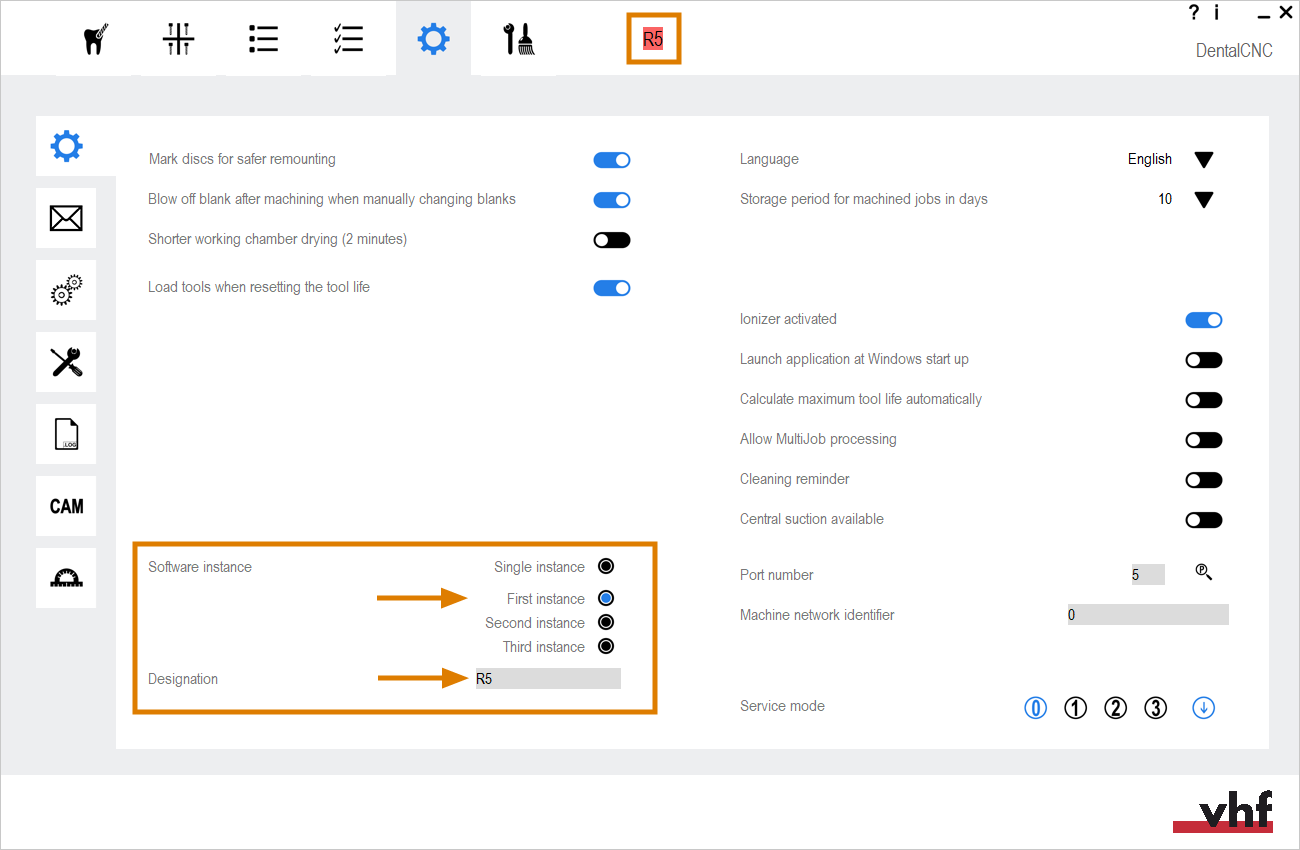Open the LOG file page

66,434
